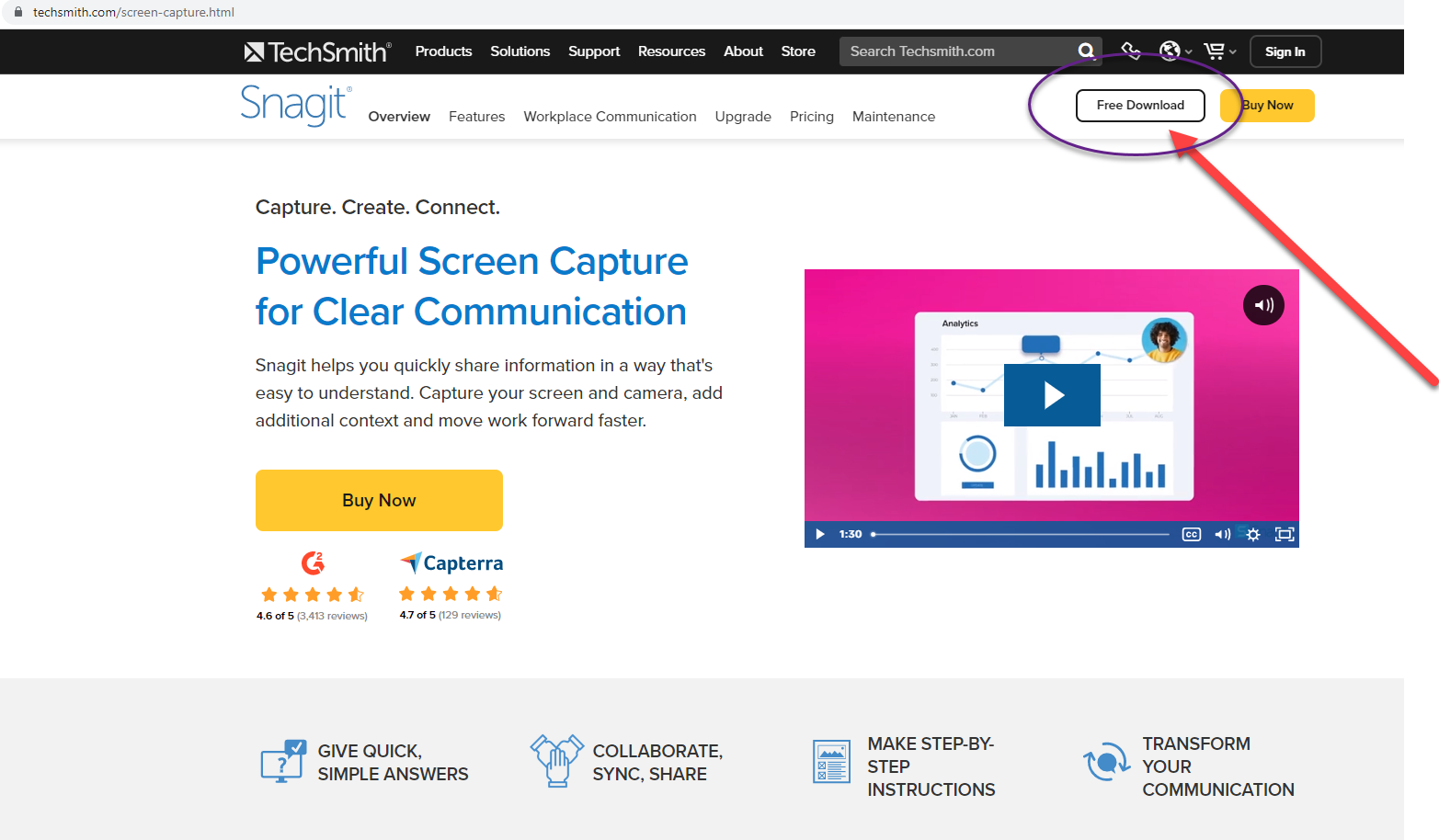Open the Solutions menu
The image size is (1439, 840).
click(520, 51)
